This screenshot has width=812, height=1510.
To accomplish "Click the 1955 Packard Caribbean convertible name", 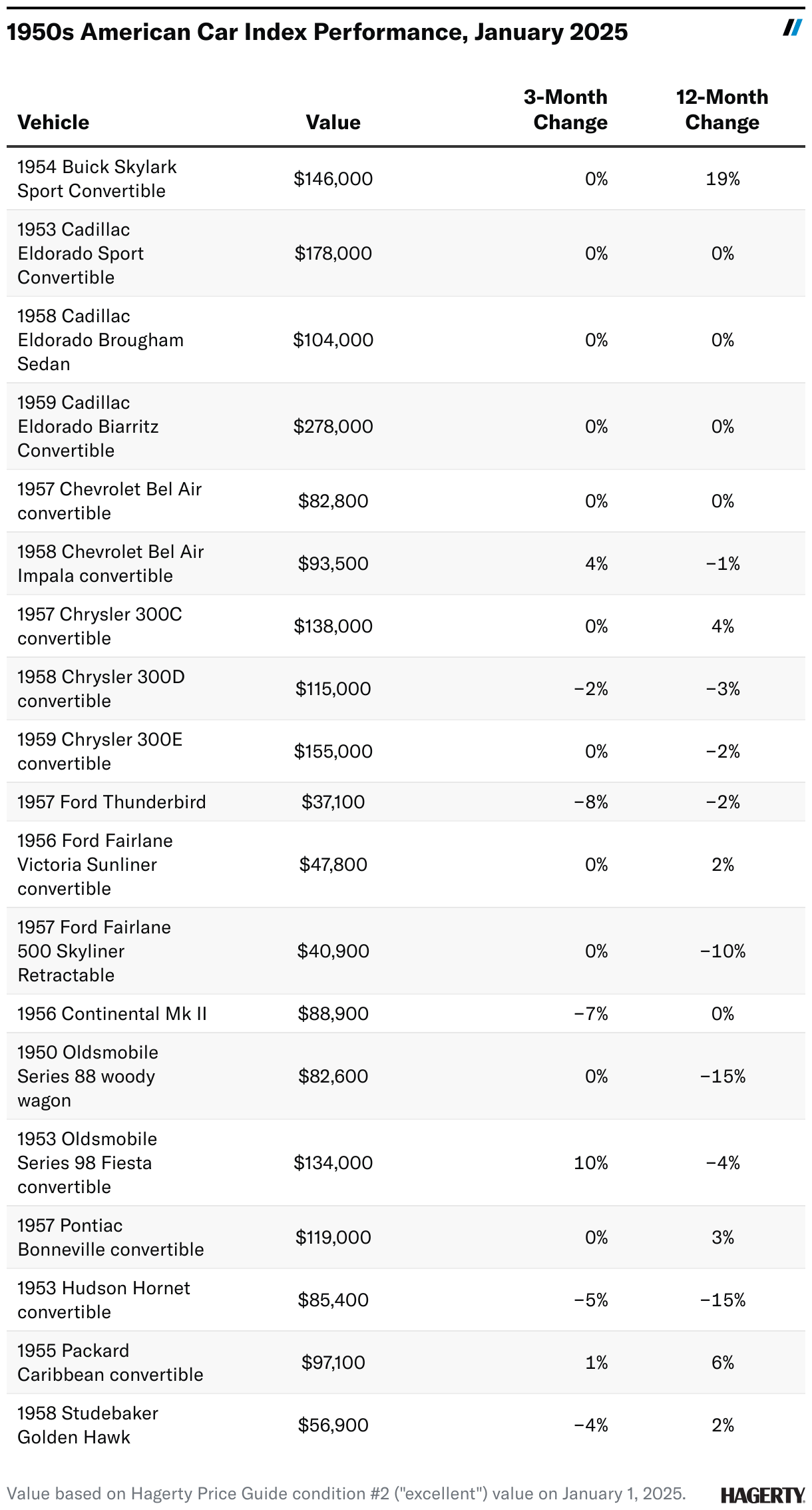I will click(110, 1362).
